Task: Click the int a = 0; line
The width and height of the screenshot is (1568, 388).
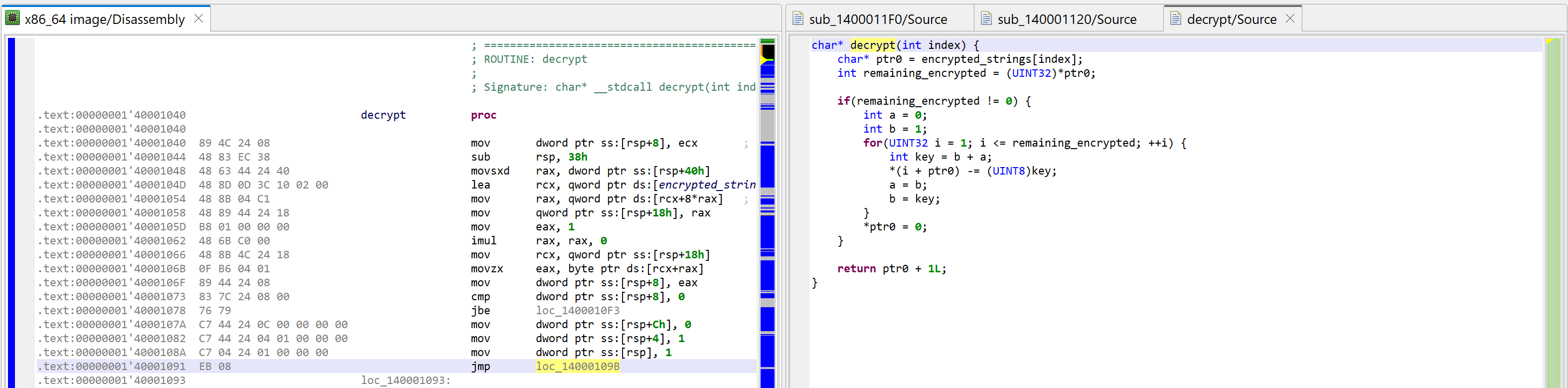Action: point(895,115)
